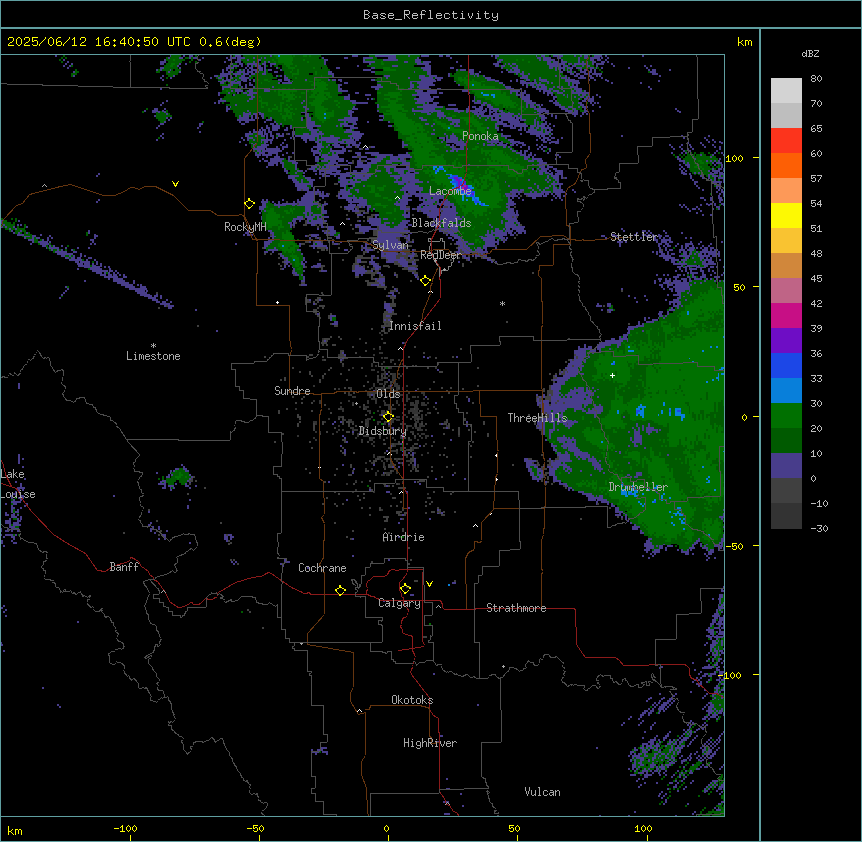Click the asterisk marker above Limestone
The image size is (862, 842).
tap(153, 346)
